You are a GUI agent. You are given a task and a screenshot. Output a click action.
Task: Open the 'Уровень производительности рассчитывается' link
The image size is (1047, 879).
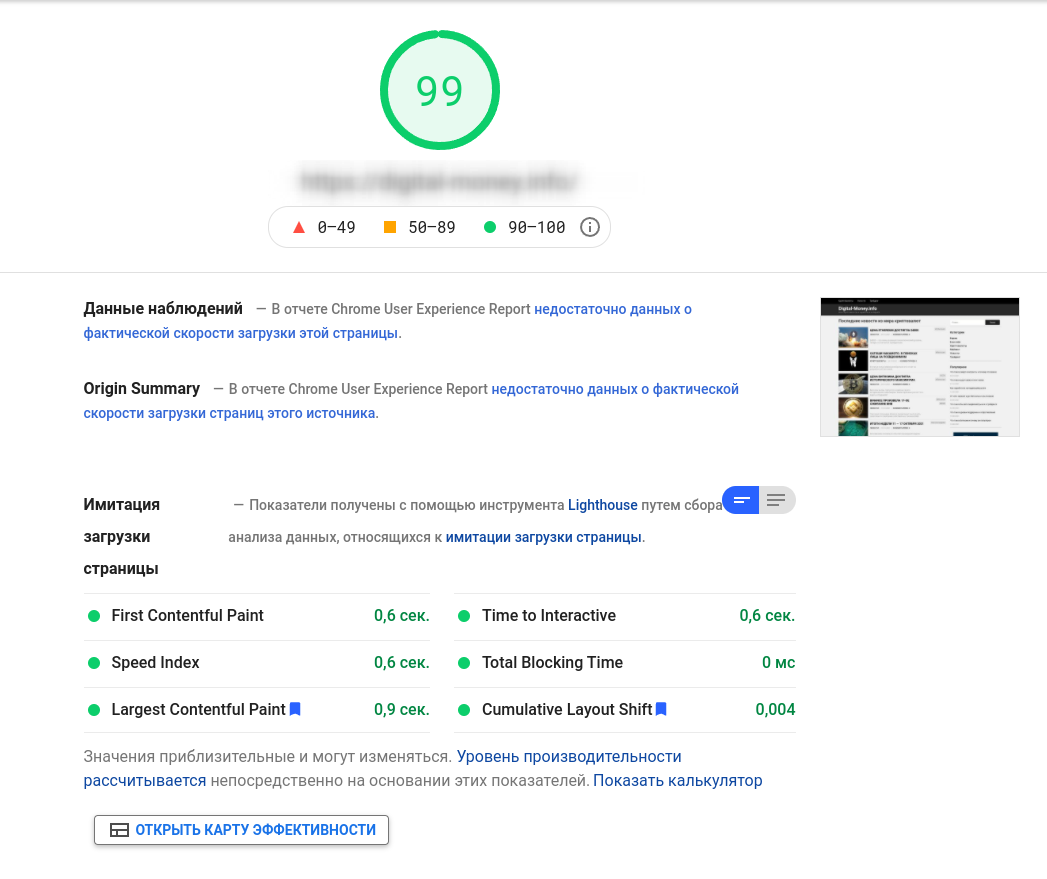coord(382,769)
